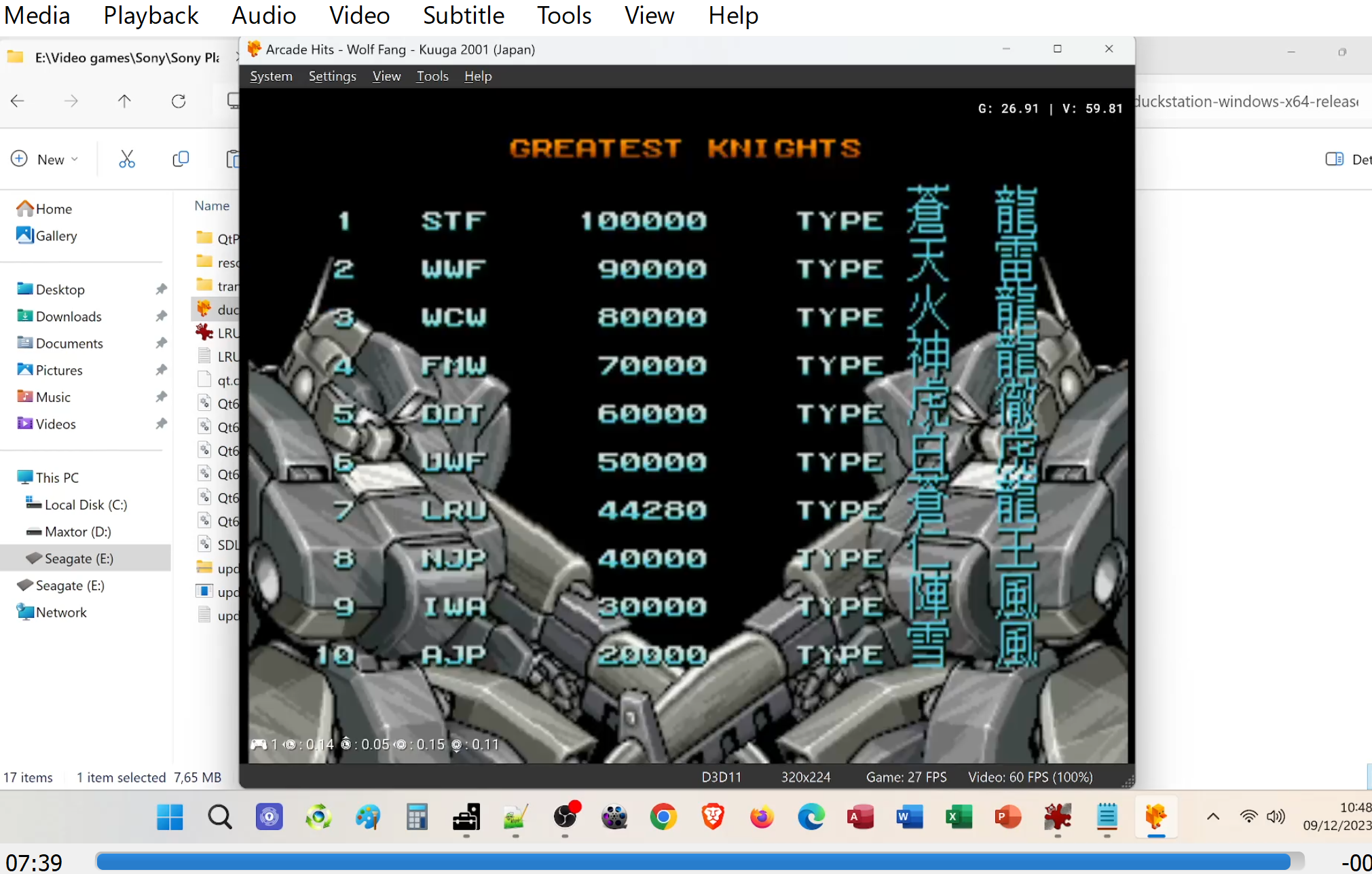This screenshot has width=1372, height=874.
Task: Open the volume speaker tray icon
Action: 1276,817
